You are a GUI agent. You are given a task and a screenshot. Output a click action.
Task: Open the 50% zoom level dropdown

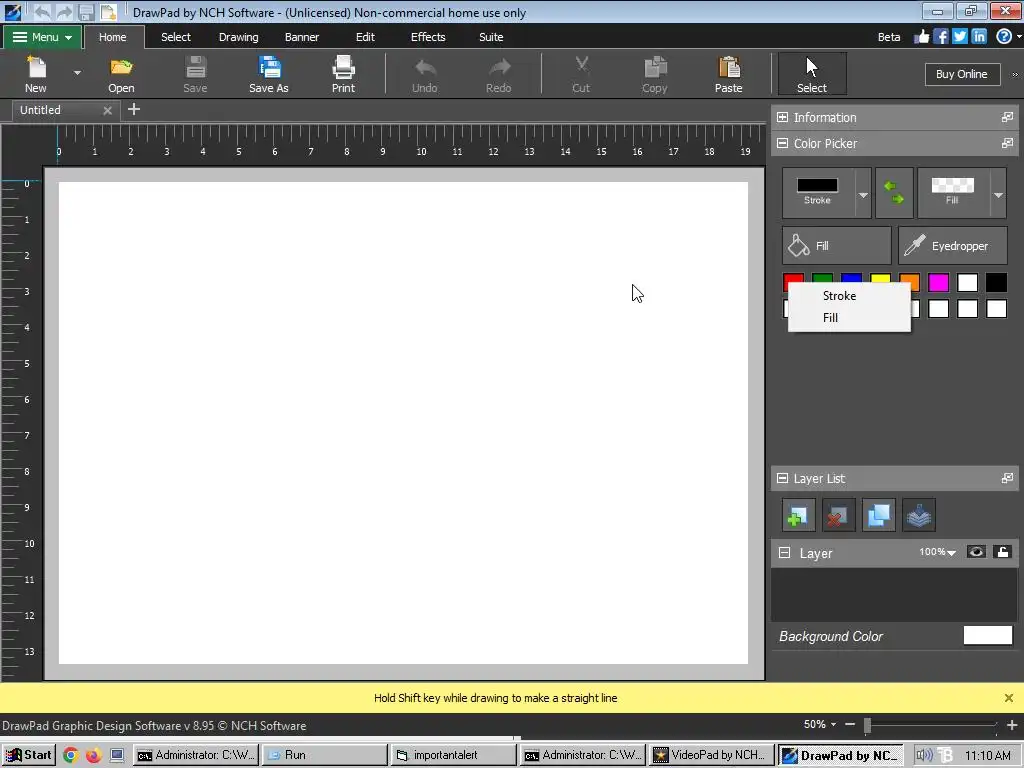[x=820, y=724]
